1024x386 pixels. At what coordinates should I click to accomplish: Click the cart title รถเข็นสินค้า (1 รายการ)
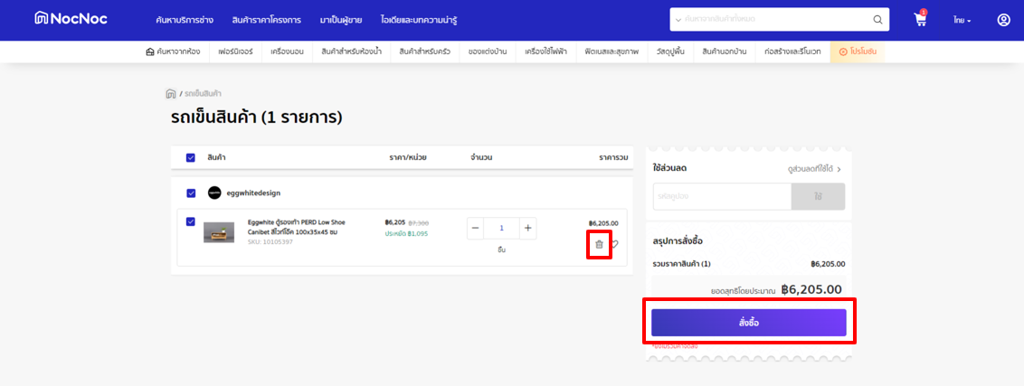point(257,118)
